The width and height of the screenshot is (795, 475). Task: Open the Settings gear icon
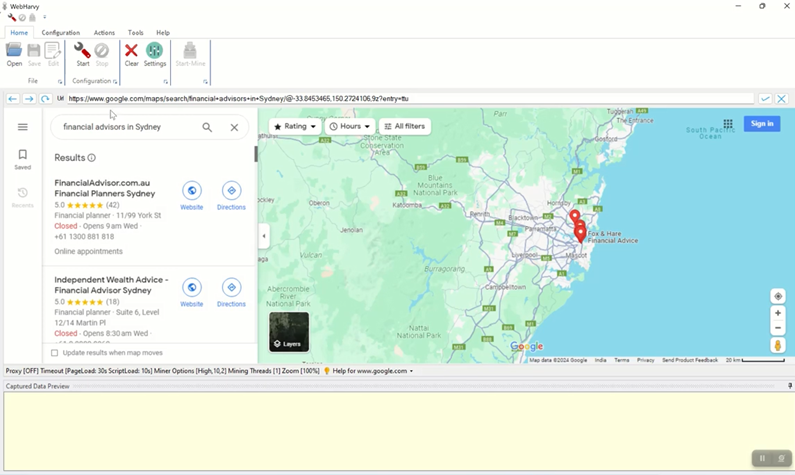pos(154,51)
